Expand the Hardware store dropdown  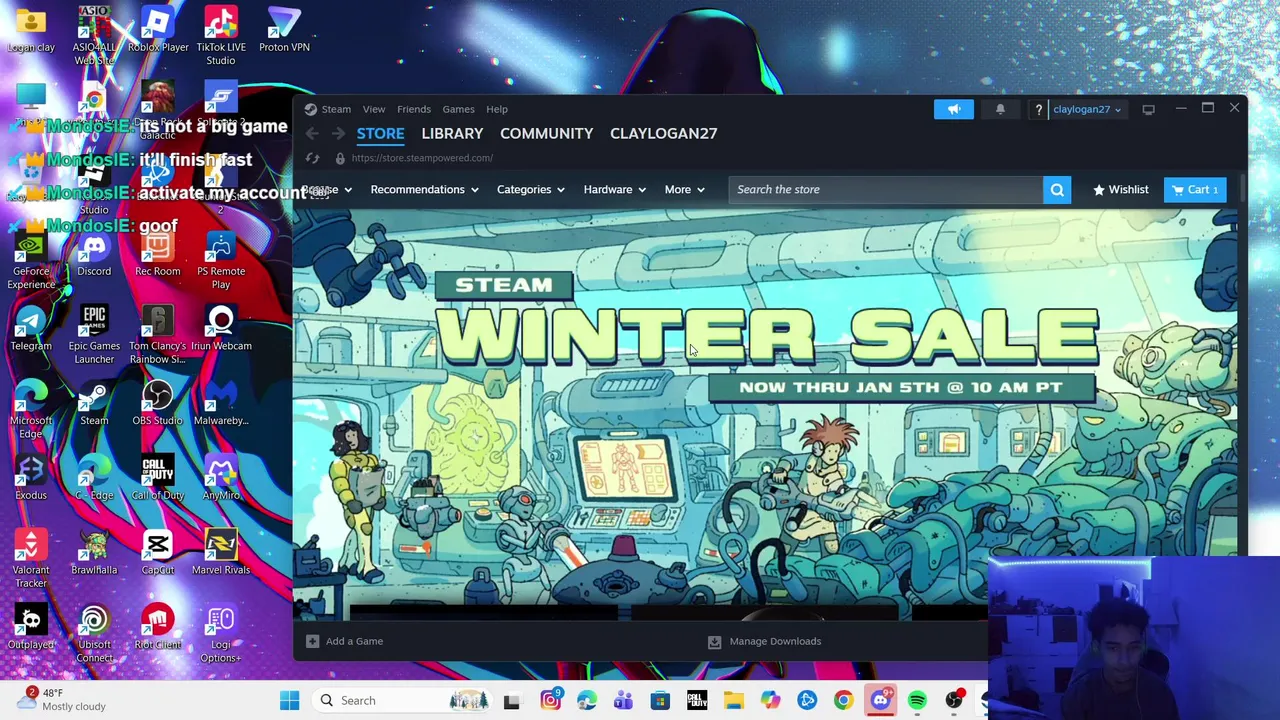tap(614, 189)
